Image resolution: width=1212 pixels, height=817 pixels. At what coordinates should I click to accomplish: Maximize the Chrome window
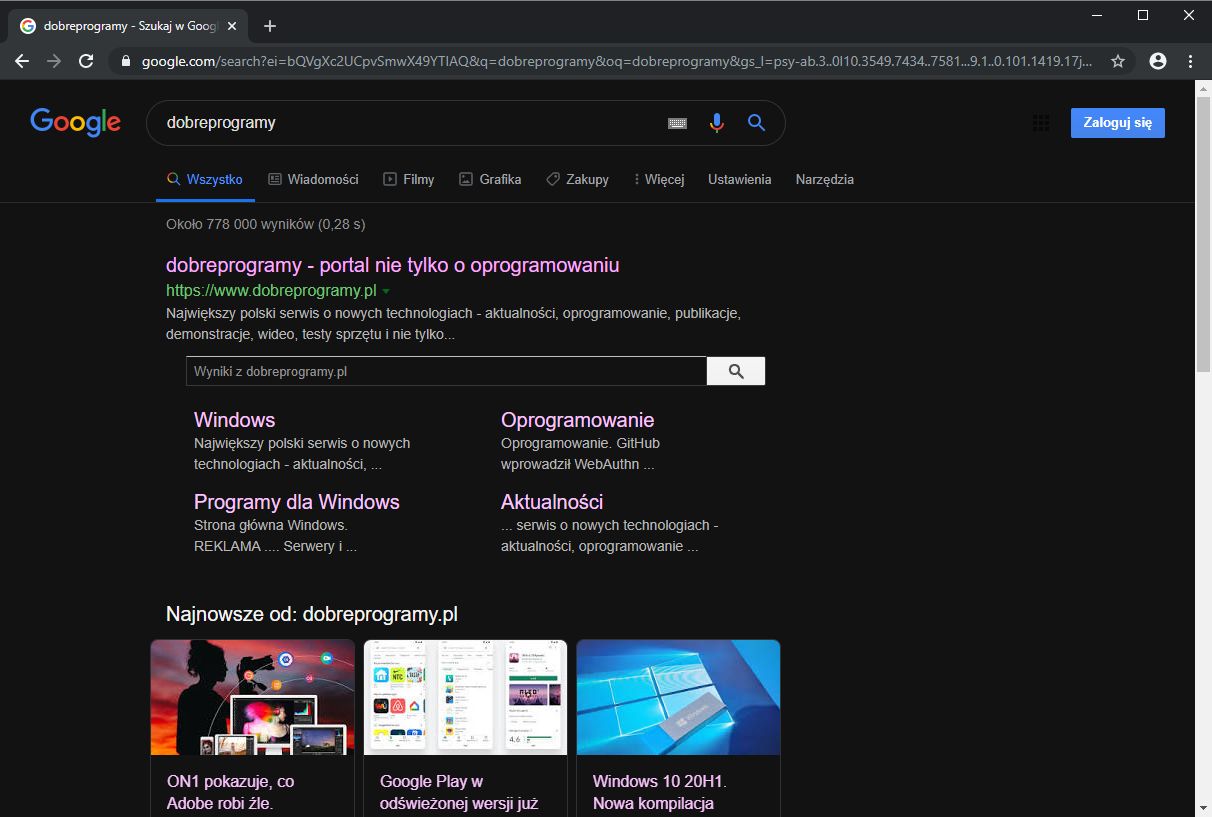click(1143, 15)
